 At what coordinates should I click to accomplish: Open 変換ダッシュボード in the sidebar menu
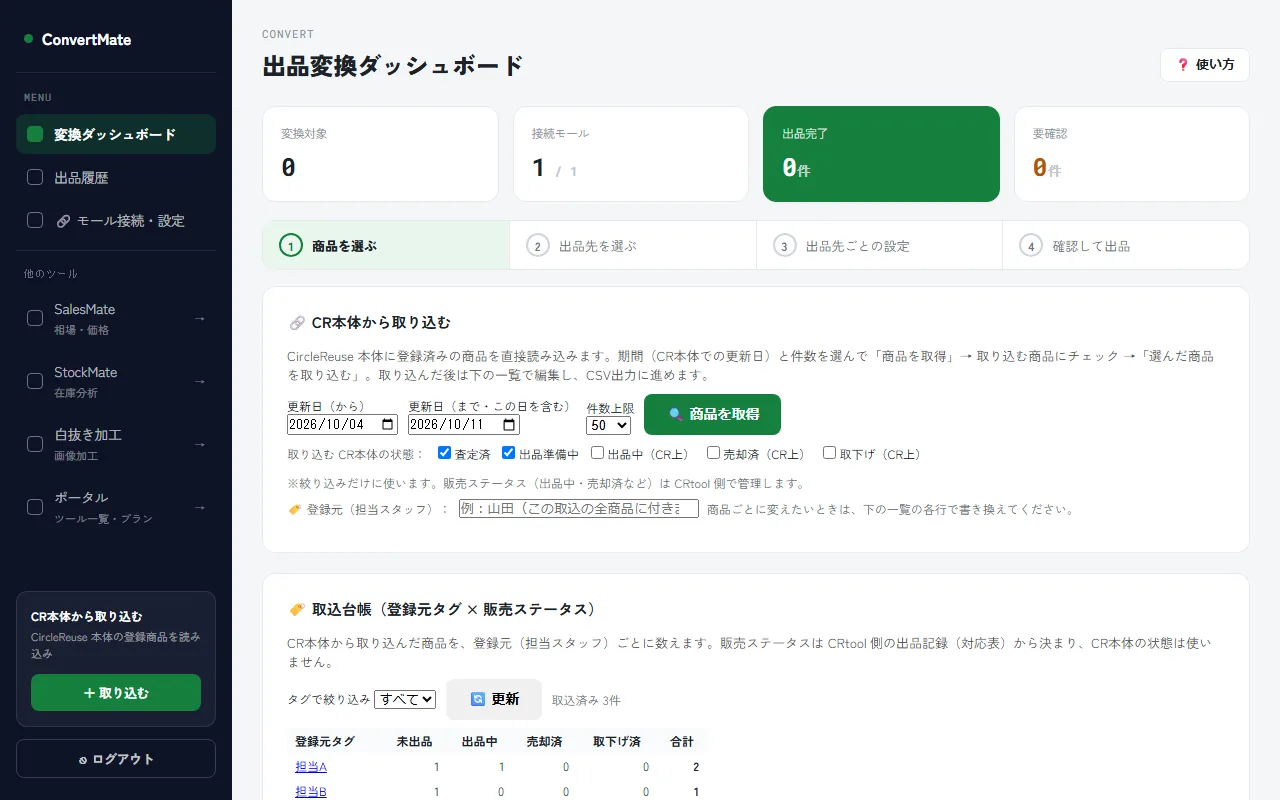(116, 134)
